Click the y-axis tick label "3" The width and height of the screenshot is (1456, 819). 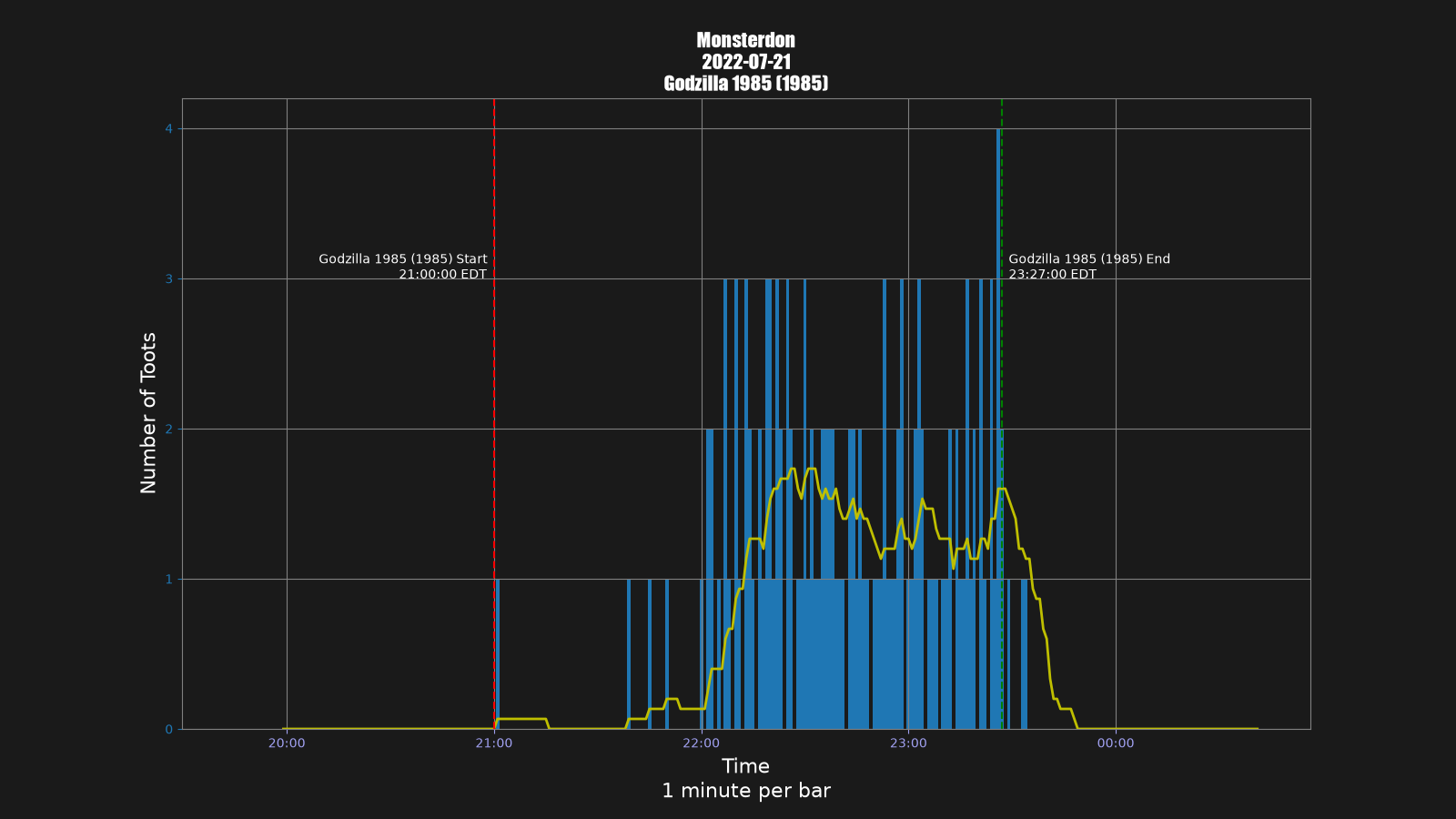(168, 279)
